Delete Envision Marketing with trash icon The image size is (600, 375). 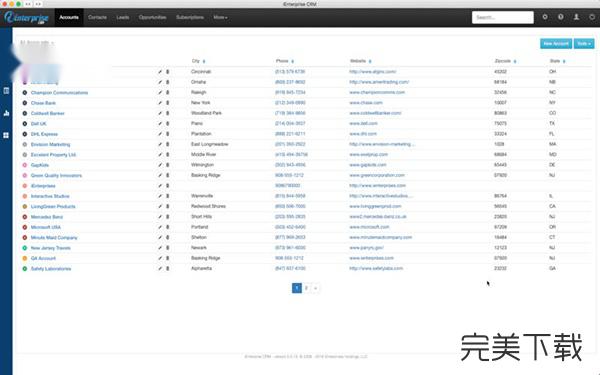(167, 144)
